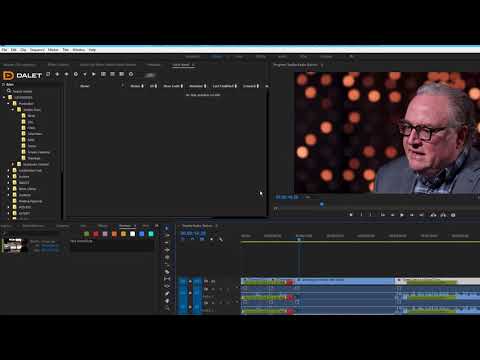Open the workspace overflow chevron menu
480x360 pixels.
pos(351,57)
